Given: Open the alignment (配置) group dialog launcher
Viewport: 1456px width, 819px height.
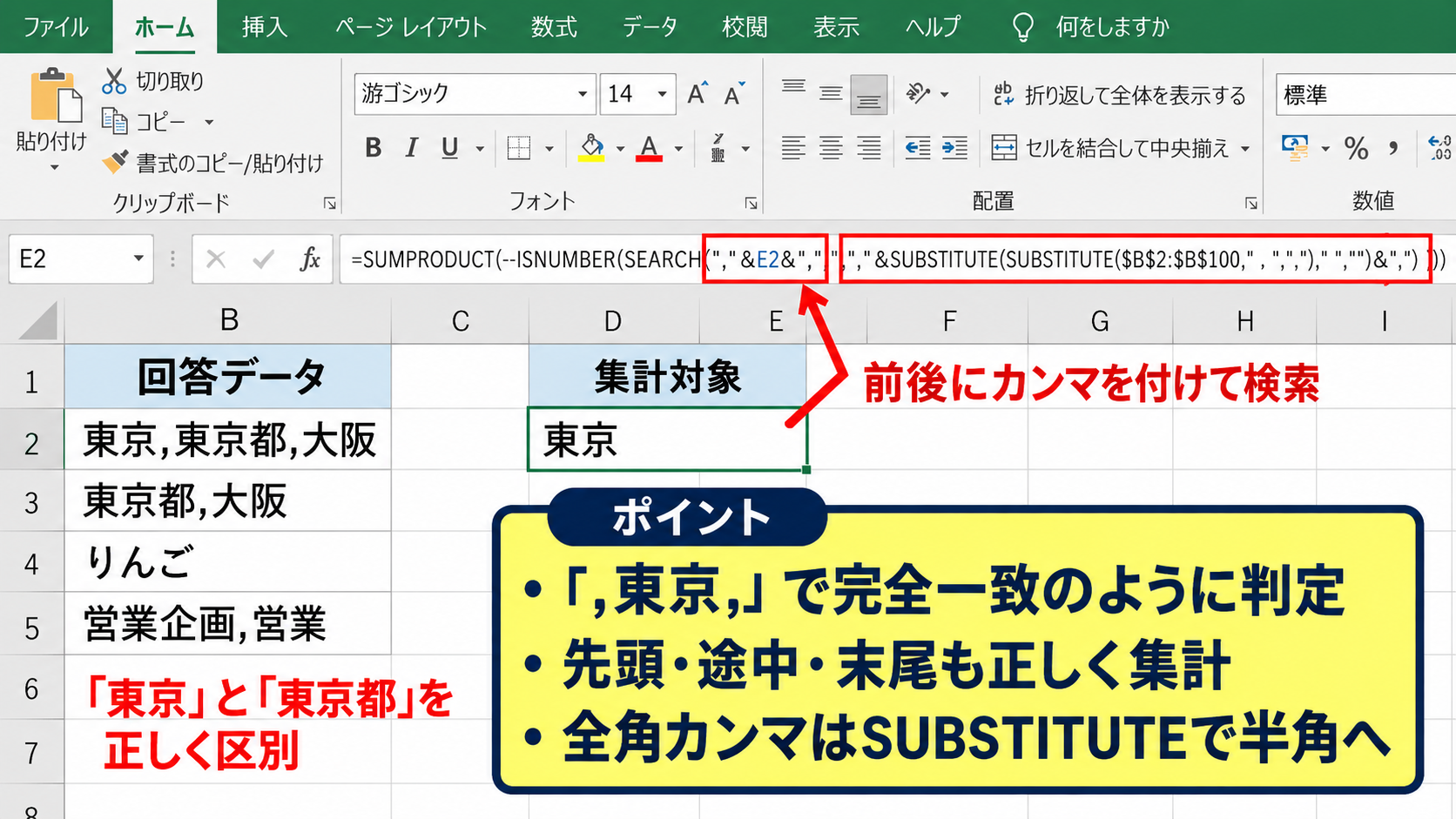Looking at the screenshot, I should coord(1250,203).
